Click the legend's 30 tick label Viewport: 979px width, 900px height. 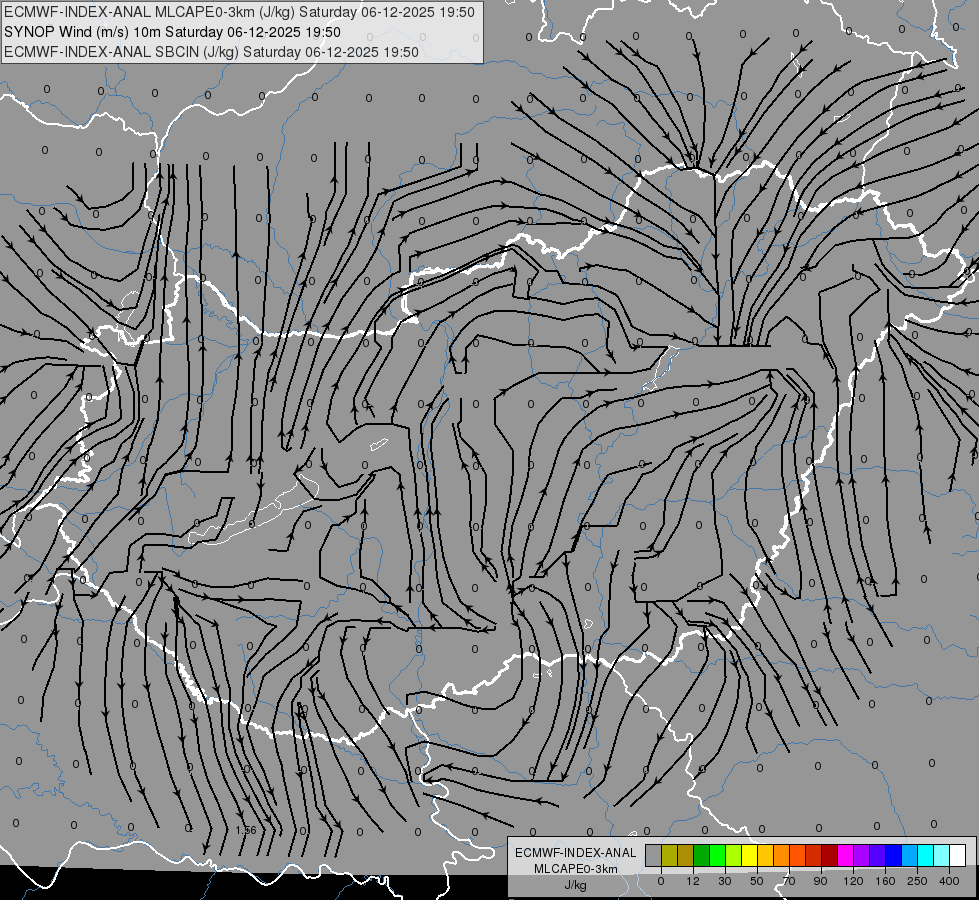[x=725, y=881]
